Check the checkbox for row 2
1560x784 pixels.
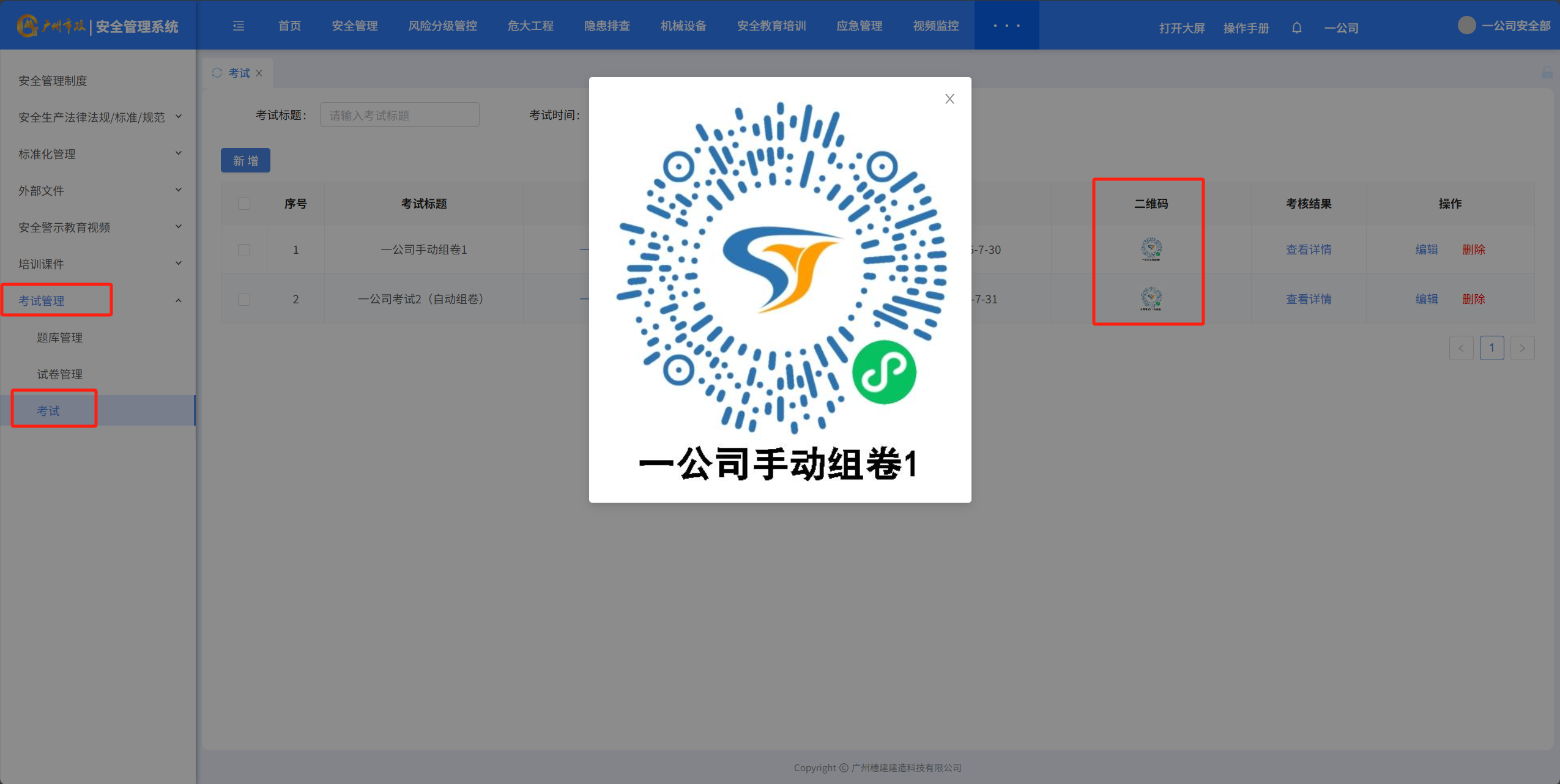coord(244,299)
